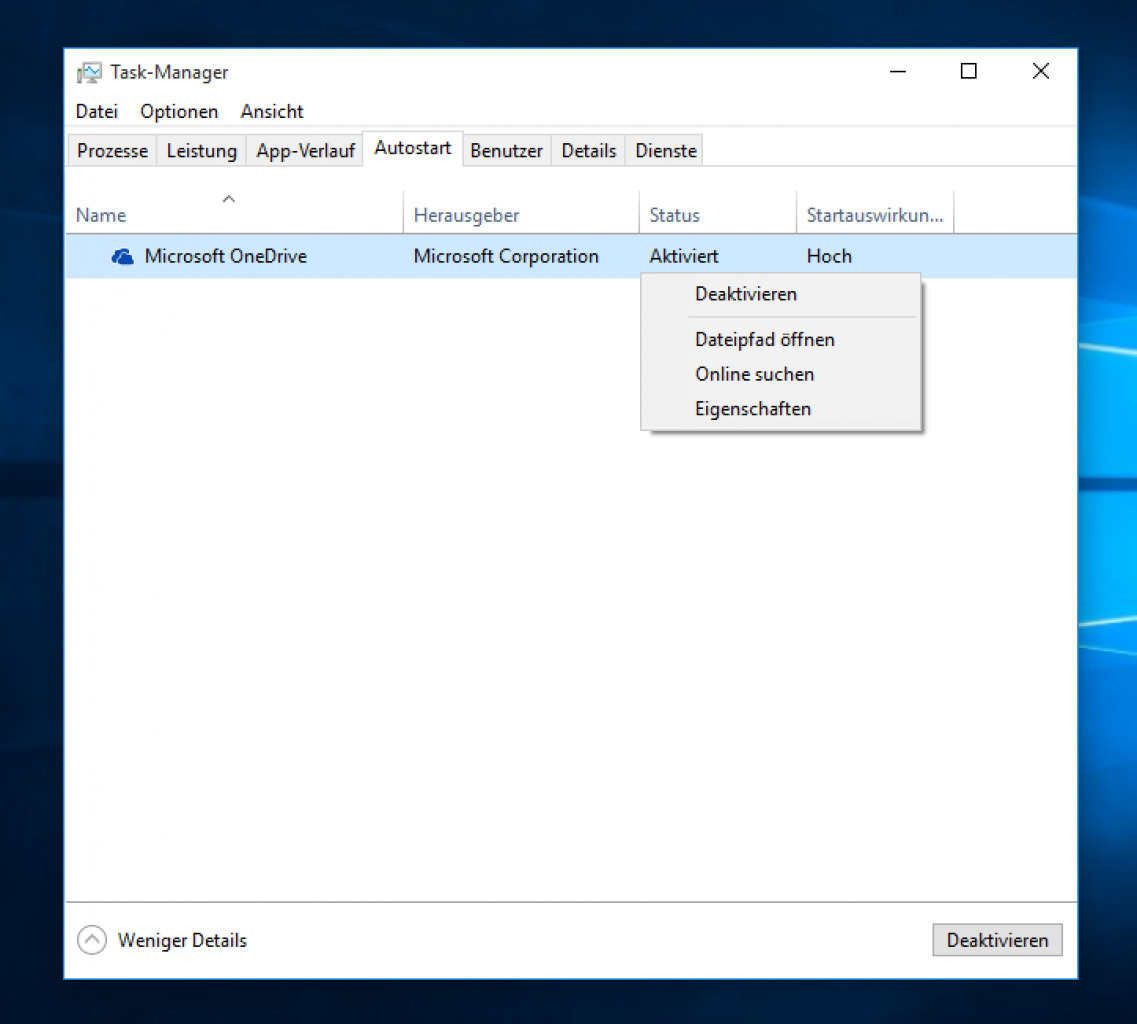Screen dimensions: 1137x1024
Task: Open the Optionen menu
Action: 179,112
